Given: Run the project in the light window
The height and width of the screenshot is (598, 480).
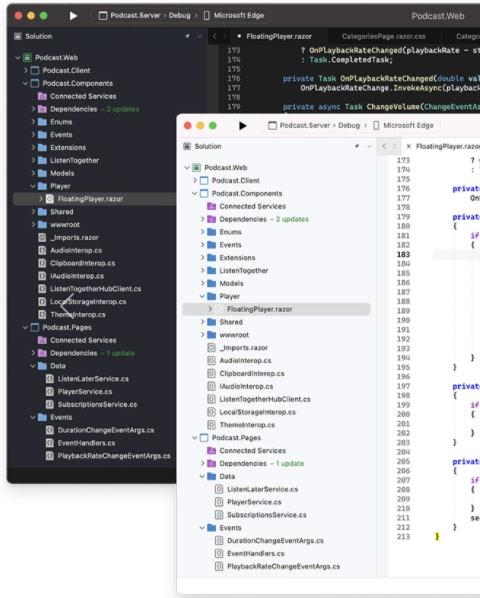Looking at the screenshot, I should pos(242,125).
